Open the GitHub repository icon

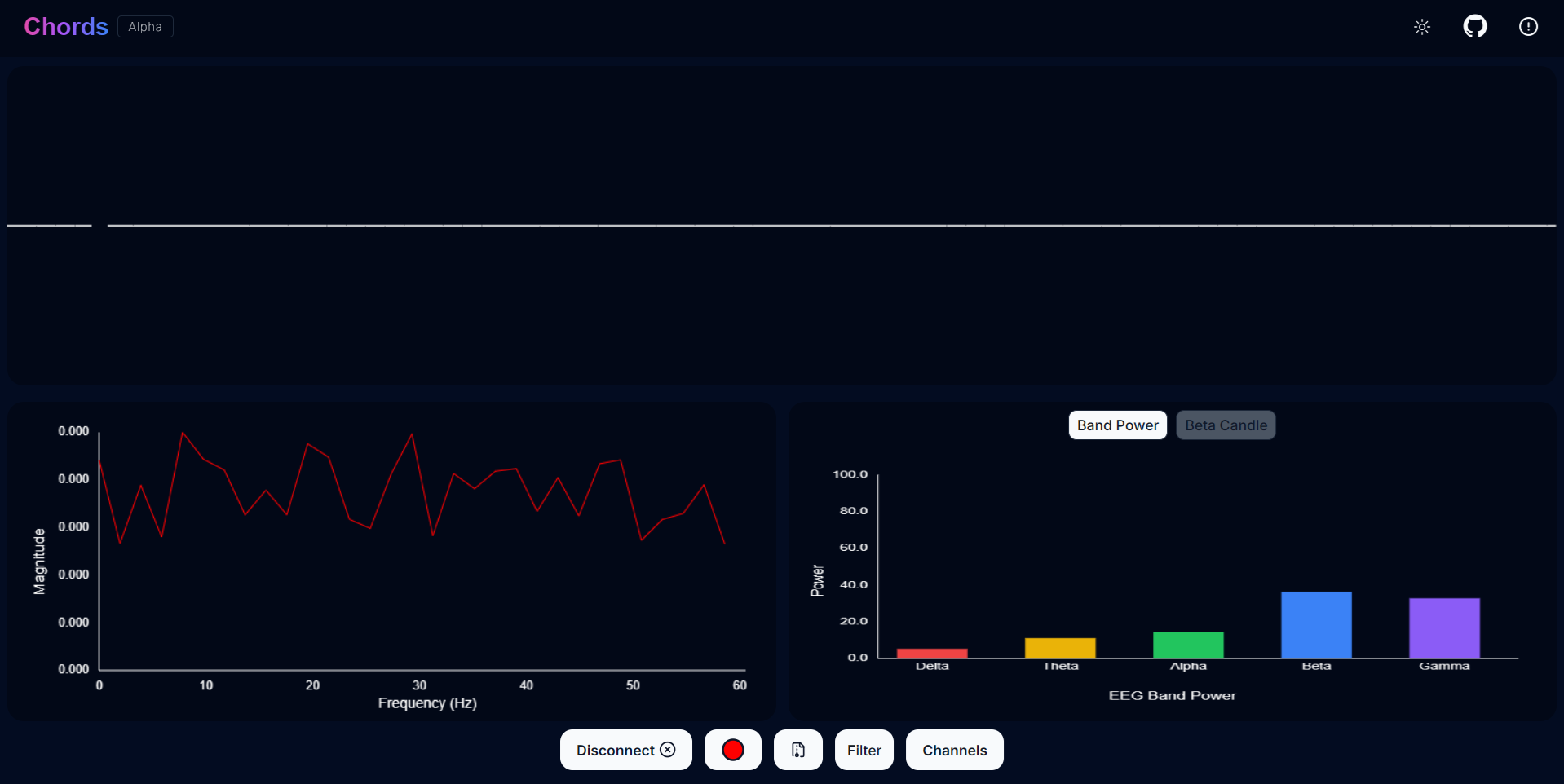(1474, 26)
